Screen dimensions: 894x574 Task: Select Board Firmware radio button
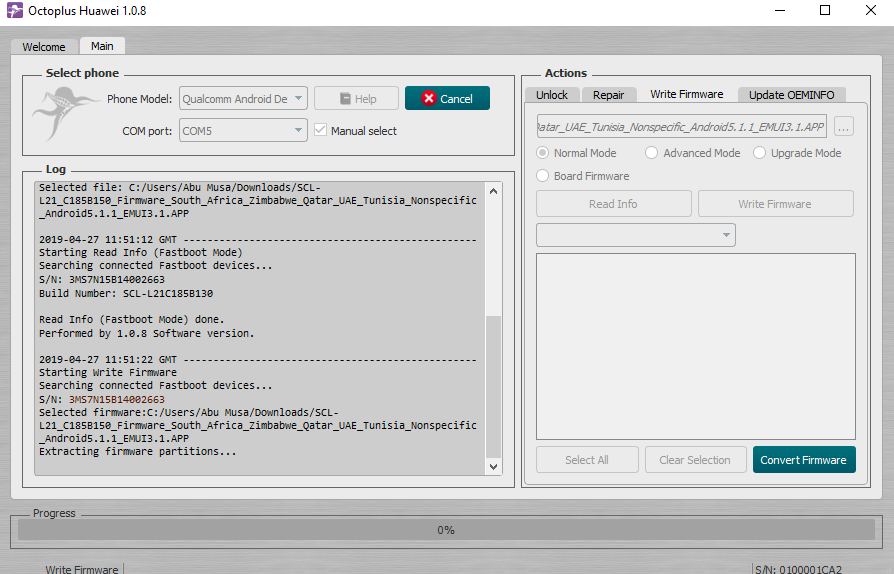[x=543, y=176]
